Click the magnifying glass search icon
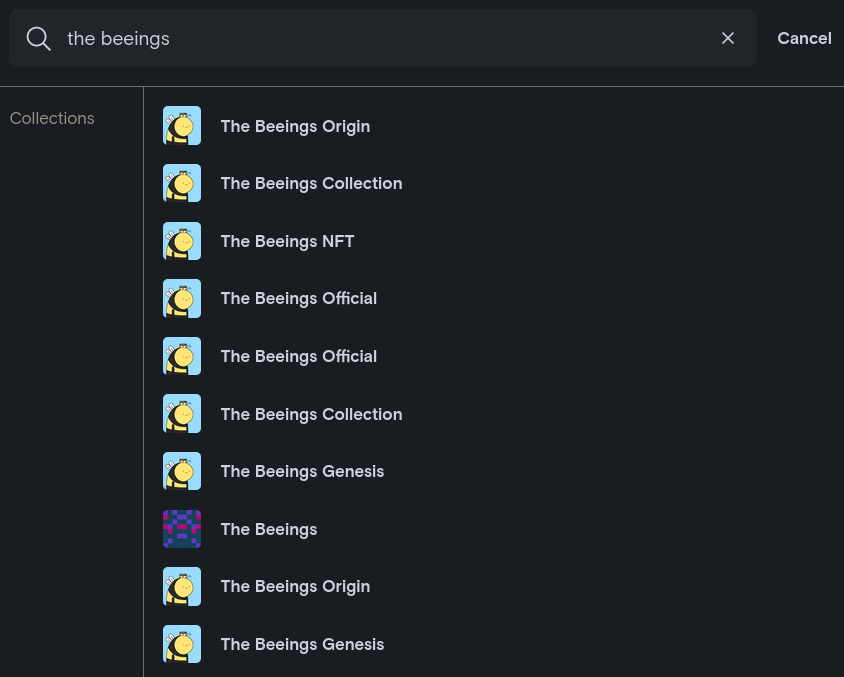844x677 pixels. (x=39, y=39)
